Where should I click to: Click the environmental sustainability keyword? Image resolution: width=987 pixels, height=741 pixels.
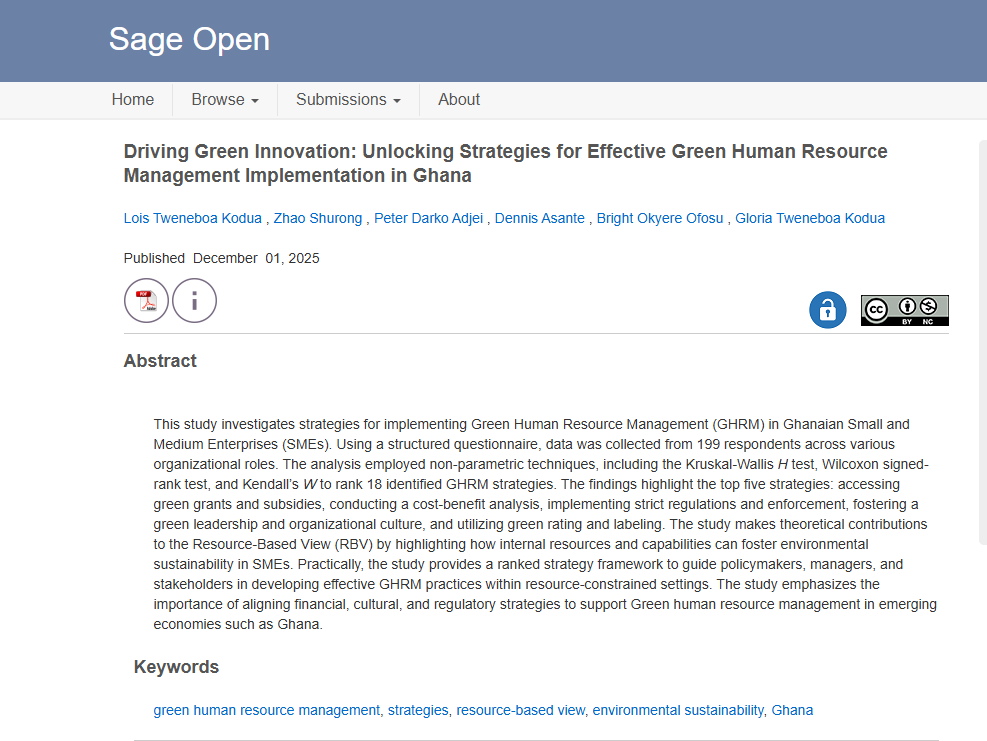tap(677, 710)
